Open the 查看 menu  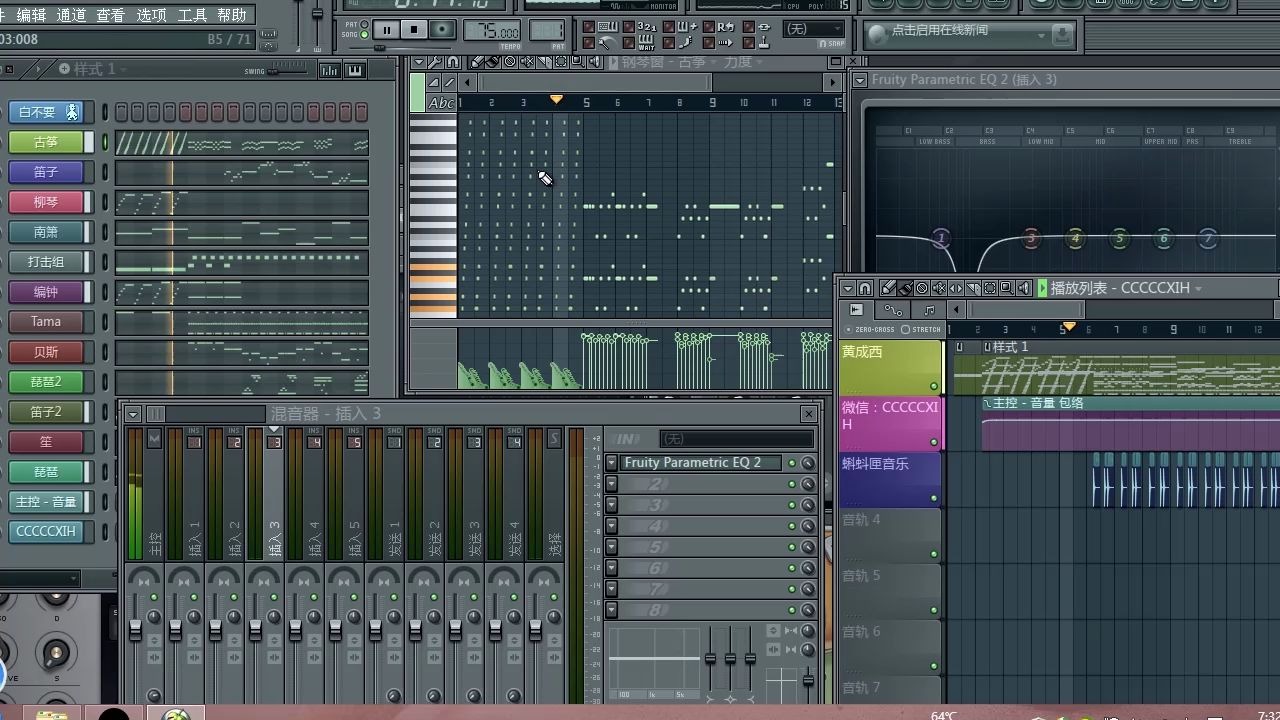111,15
